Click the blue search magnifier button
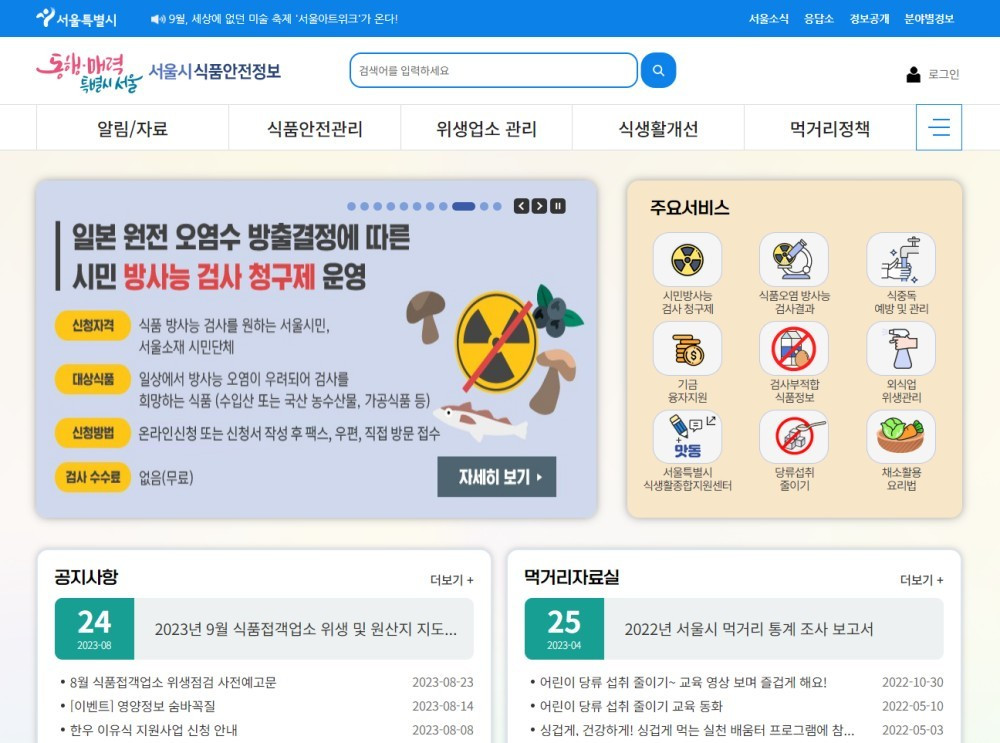Viewport: 1000px width, 743px height. 658,70
